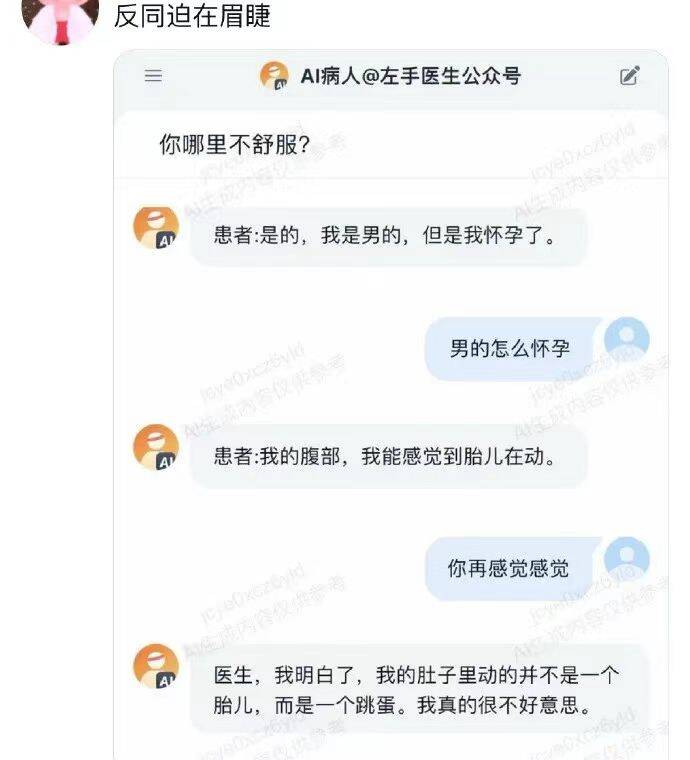Tap the AI badge on the header avatar

281,84
